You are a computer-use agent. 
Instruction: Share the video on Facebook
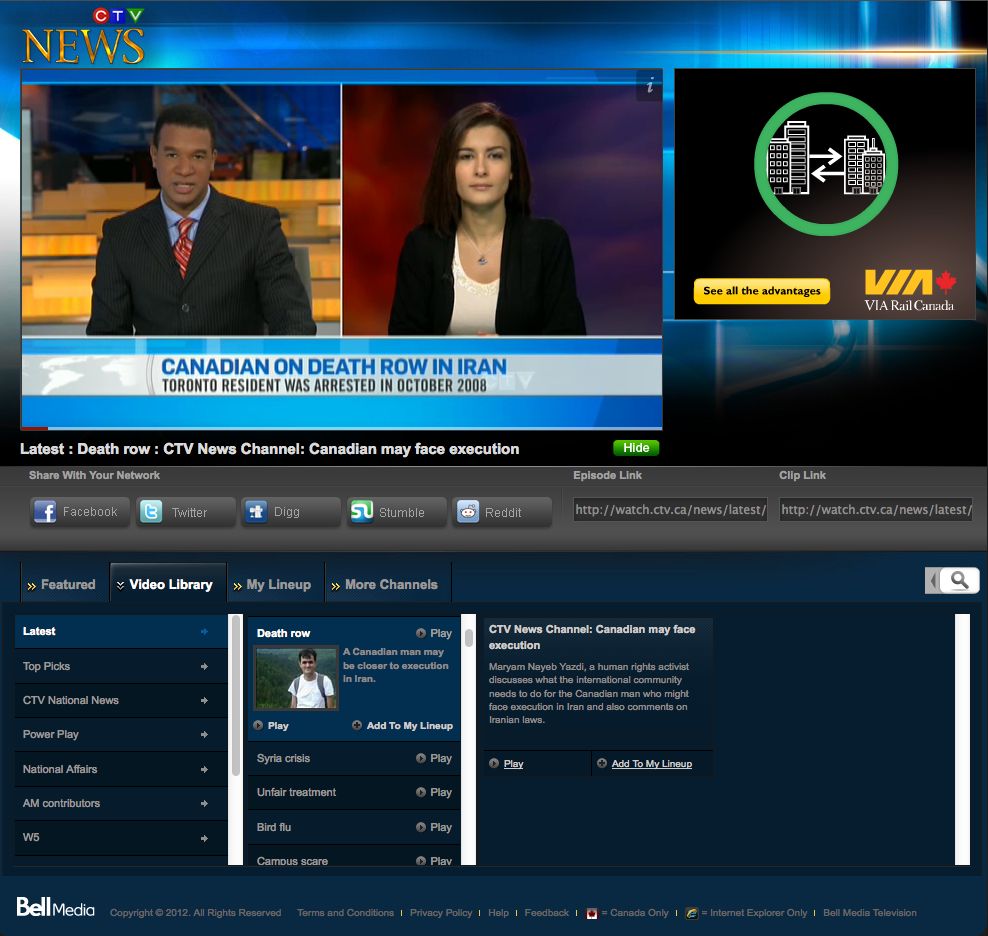(80, 512)
